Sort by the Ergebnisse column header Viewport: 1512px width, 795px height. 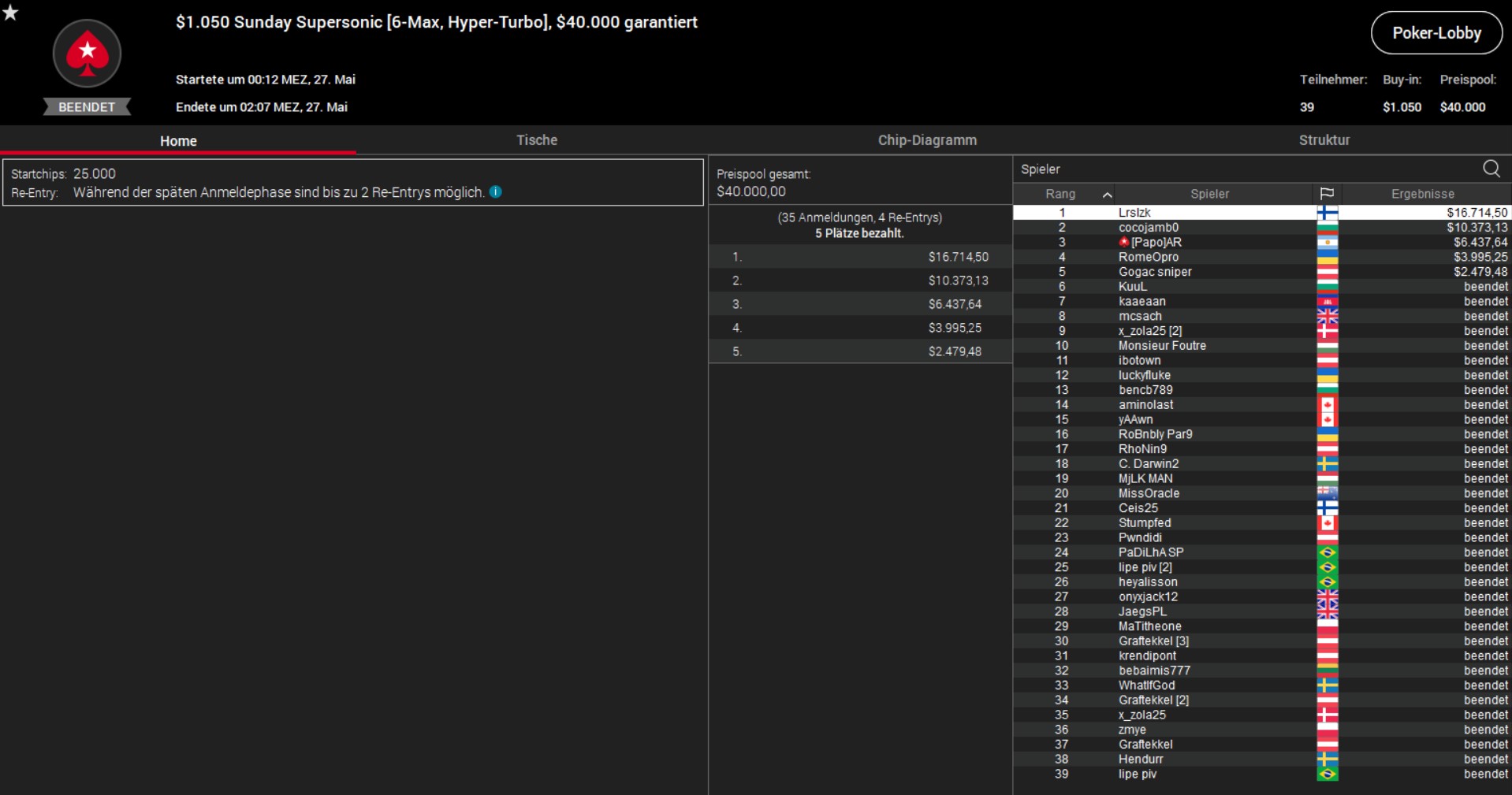click(1422, 194)
